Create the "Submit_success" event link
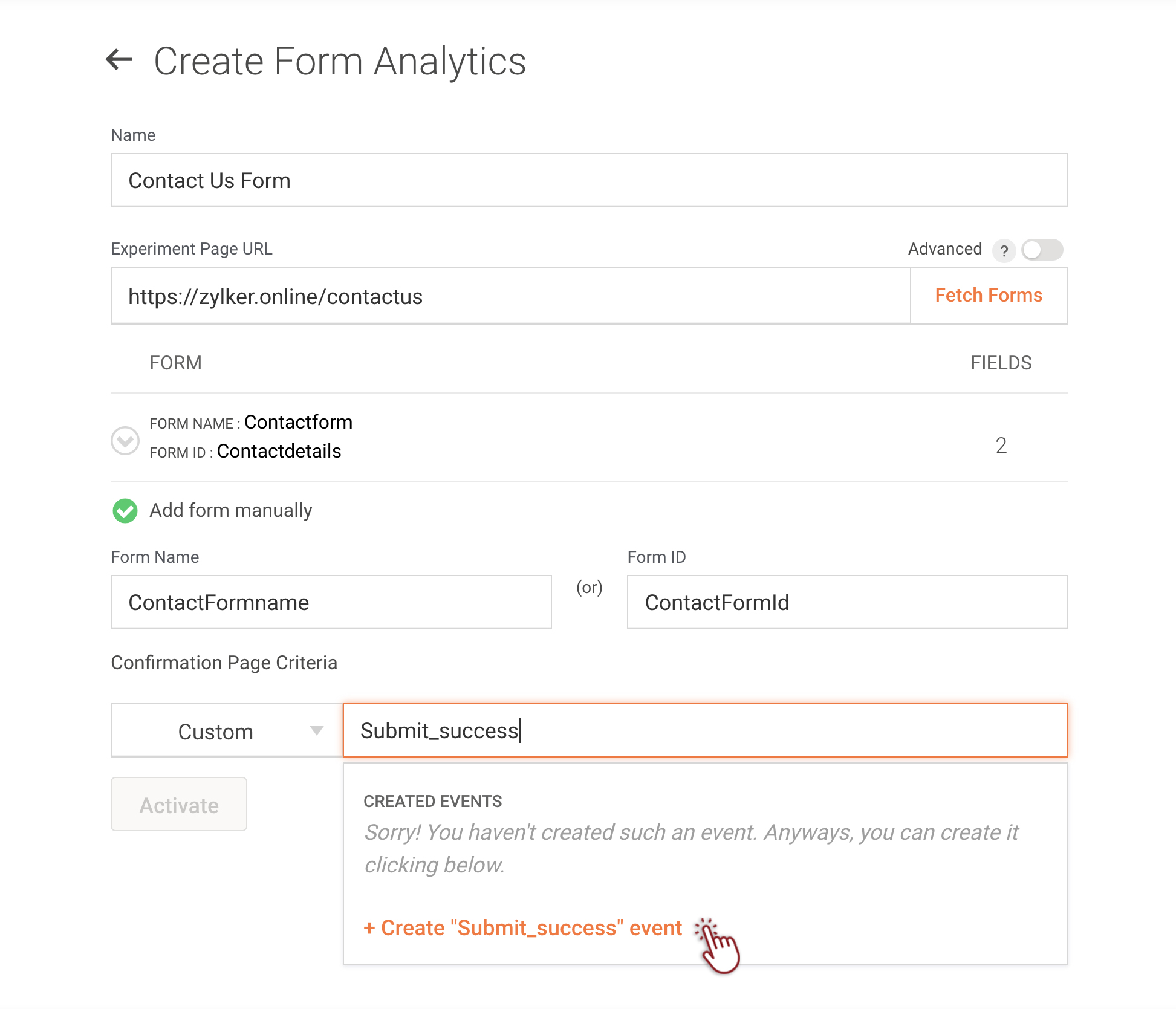The height and width of the screenshot is (1009, 1176). [x=523, y=928]
